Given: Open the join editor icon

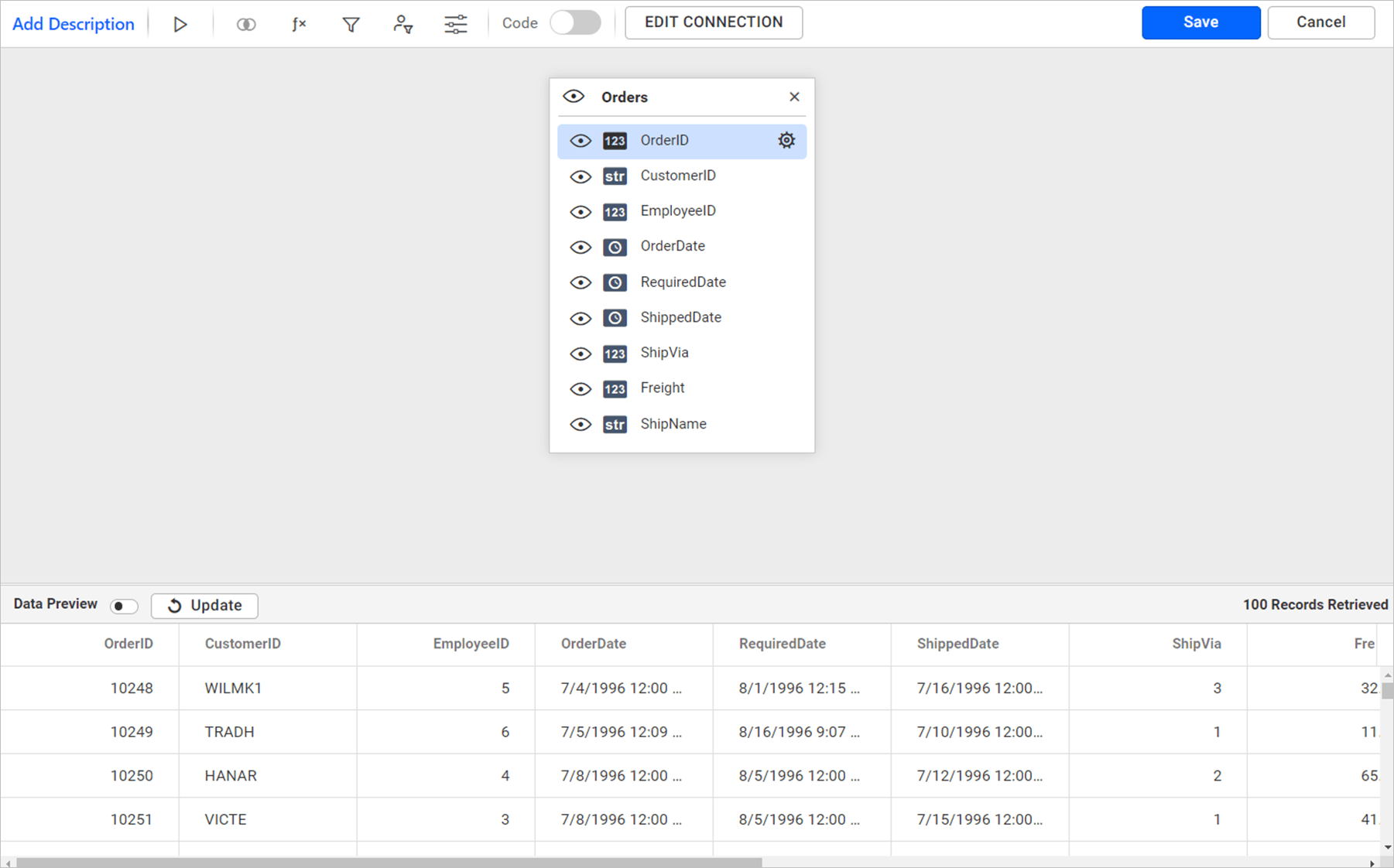Looking at the screenshot, I should (x=246, y=23).
